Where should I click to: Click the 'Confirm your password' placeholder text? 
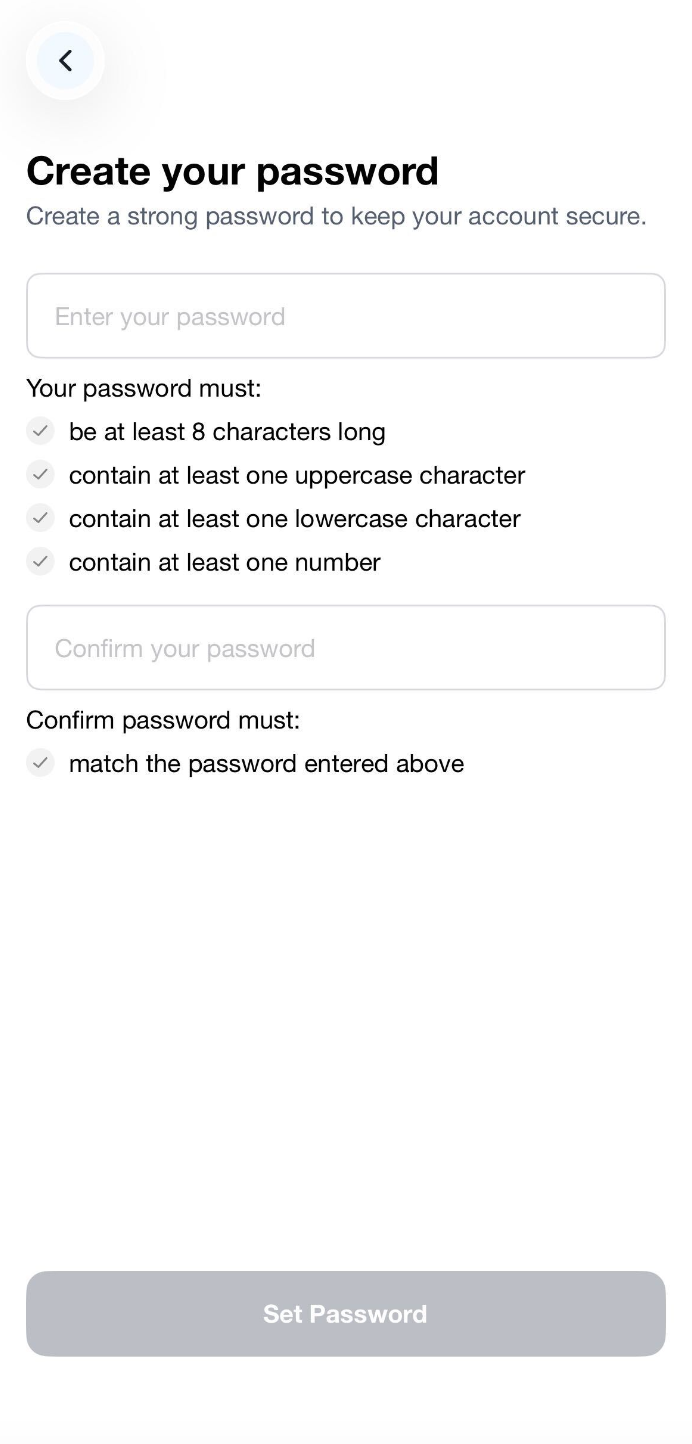click(185, 649)
